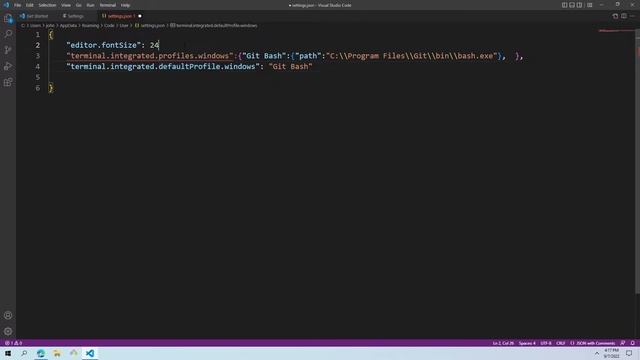
Task: Click the feedback icon in status bar
Action: pyautogui.click(x=623, y=343)
